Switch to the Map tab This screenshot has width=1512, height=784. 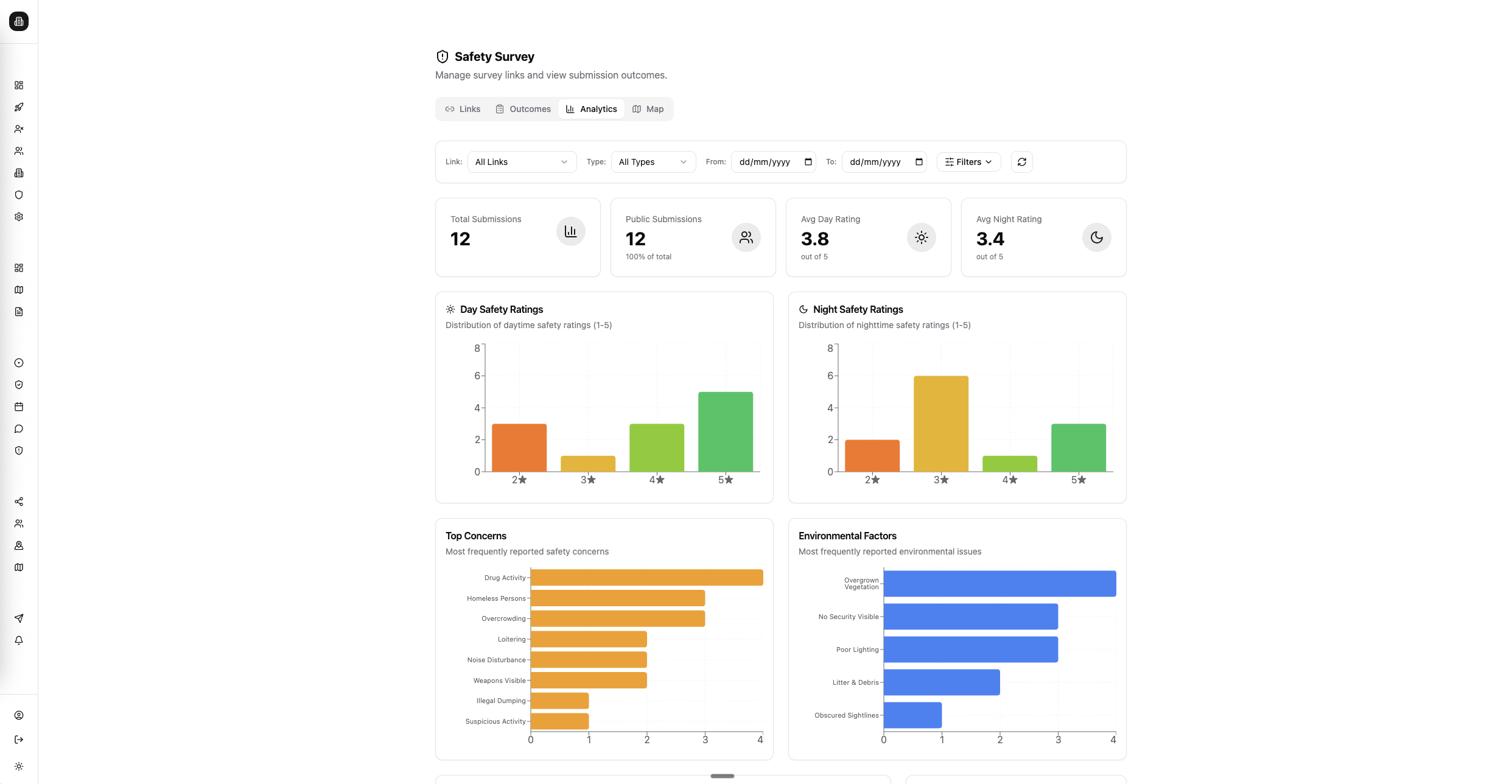tap(648, 108)
